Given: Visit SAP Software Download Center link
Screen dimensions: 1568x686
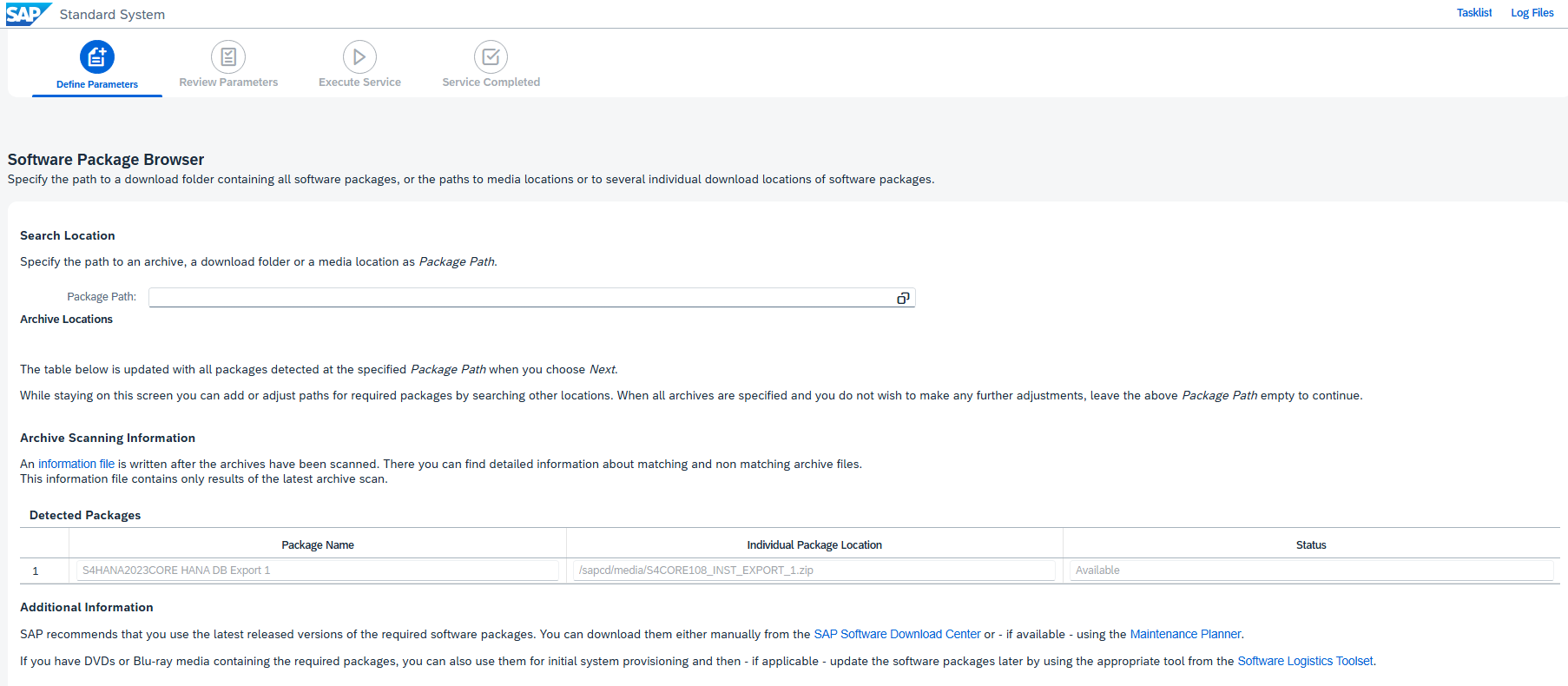Looking at the screenshot, I should 897,635.
